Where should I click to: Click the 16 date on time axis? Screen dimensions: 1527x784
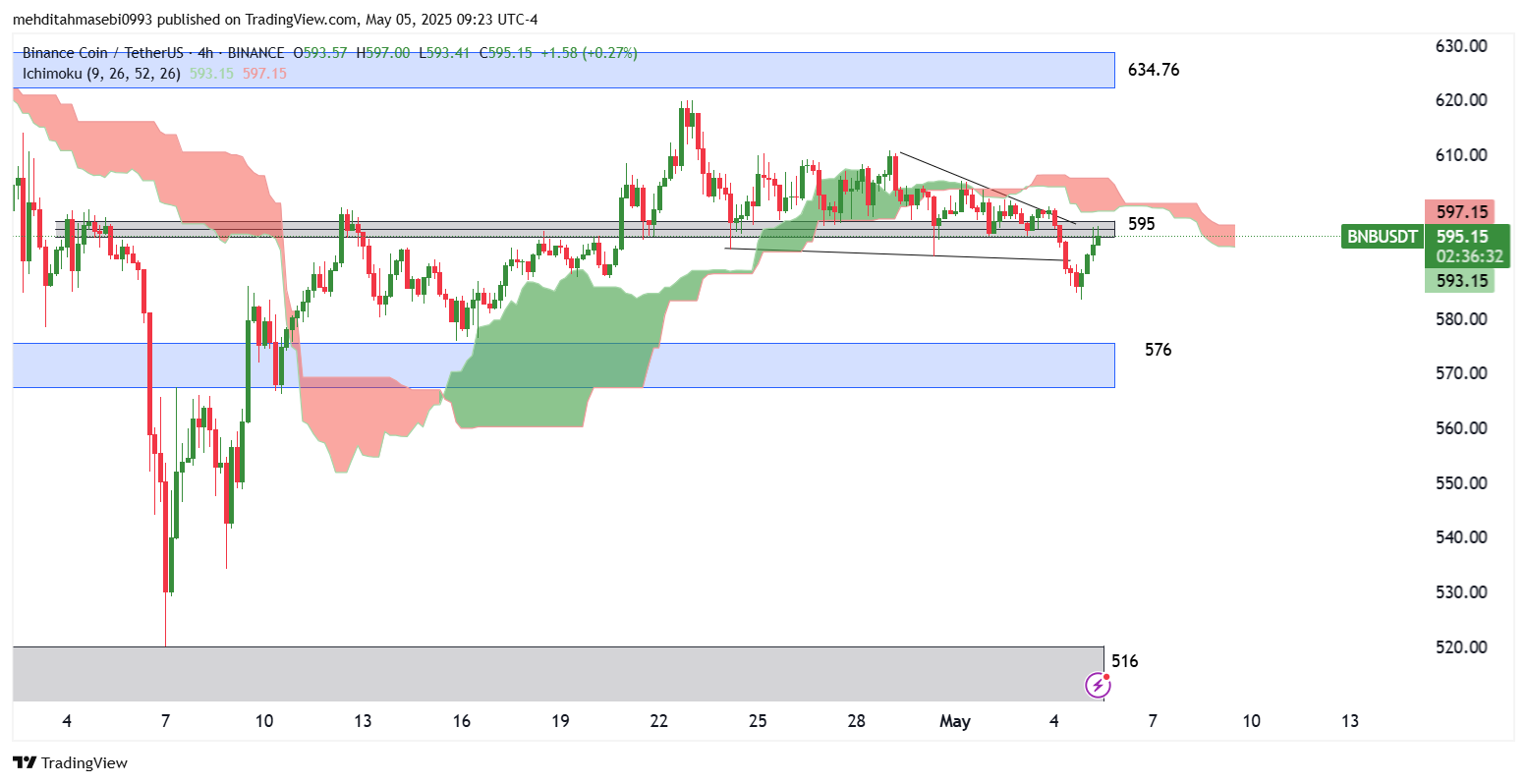pyautogui.click(x=462, y=721)
